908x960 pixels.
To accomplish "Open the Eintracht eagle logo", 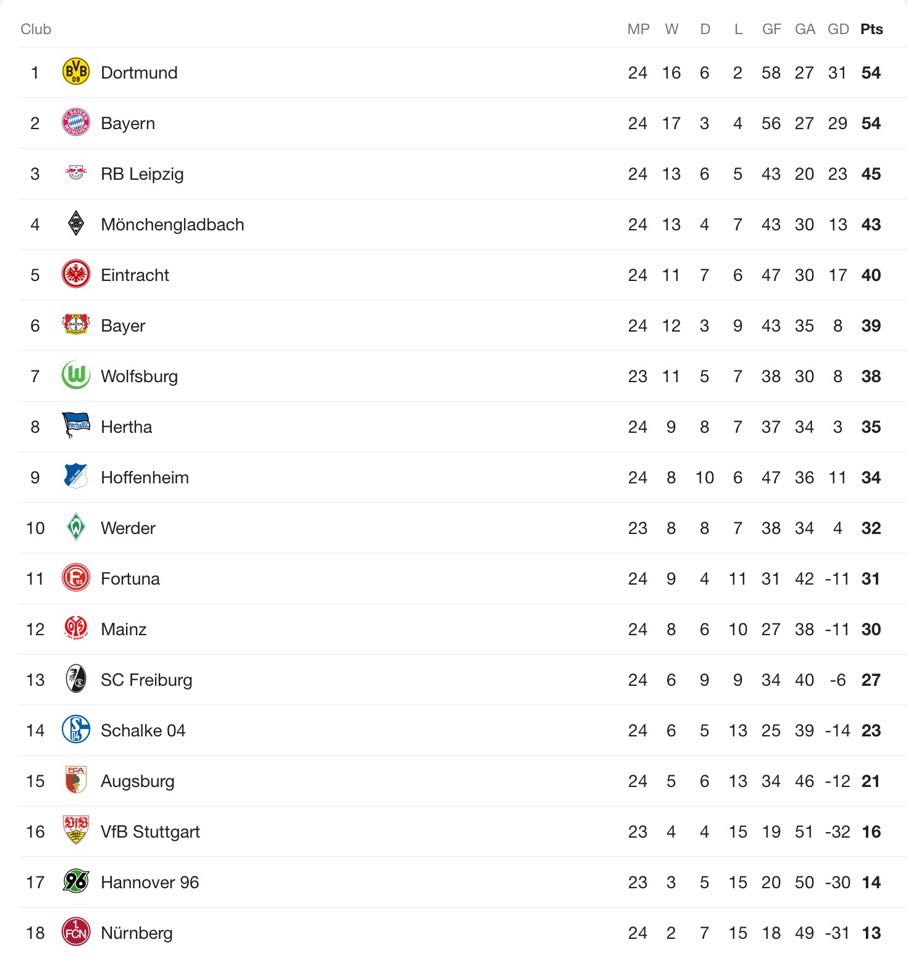I will 76,274.
